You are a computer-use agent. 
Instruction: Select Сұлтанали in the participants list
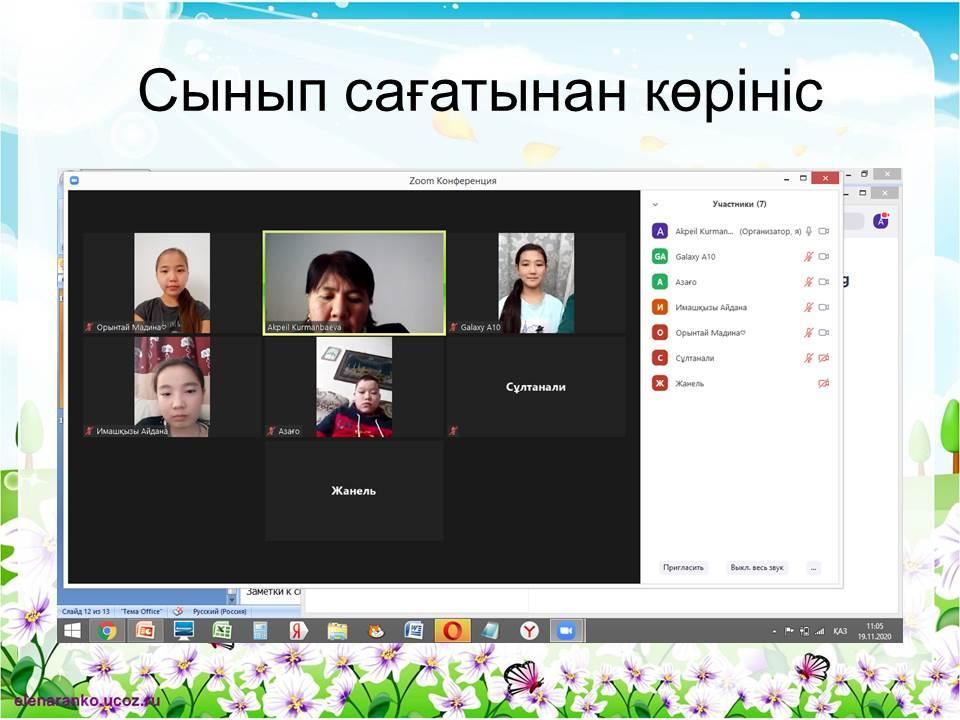click(695, 358)
